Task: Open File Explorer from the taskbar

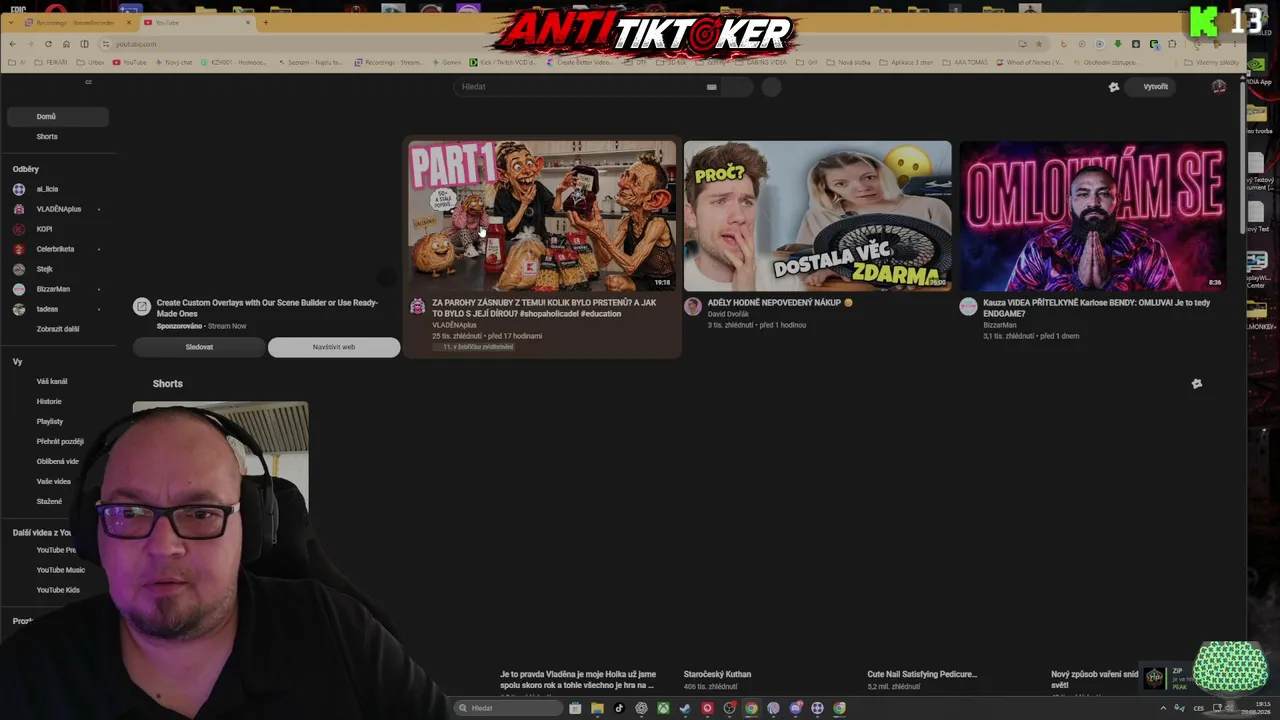Action: coord(597,708)
